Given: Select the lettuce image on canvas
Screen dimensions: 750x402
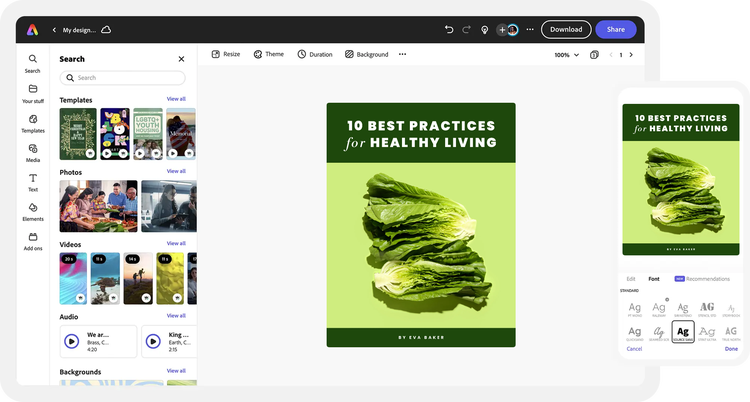Looking at the screenshot, I should (x=426, y=244).
